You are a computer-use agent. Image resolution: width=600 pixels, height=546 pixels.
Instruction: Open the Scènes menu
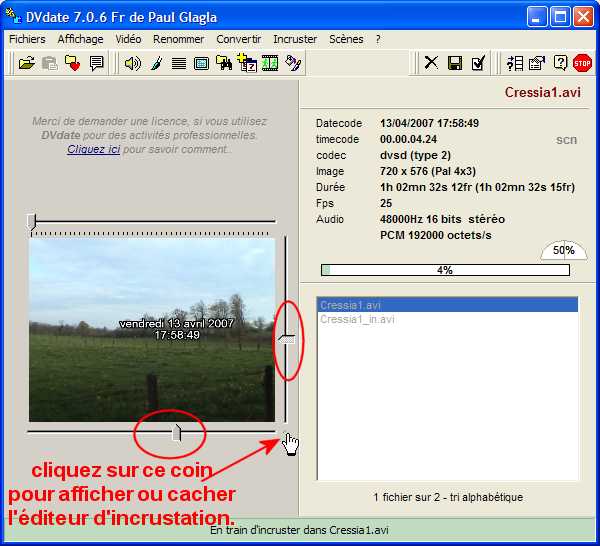[346, 39]
